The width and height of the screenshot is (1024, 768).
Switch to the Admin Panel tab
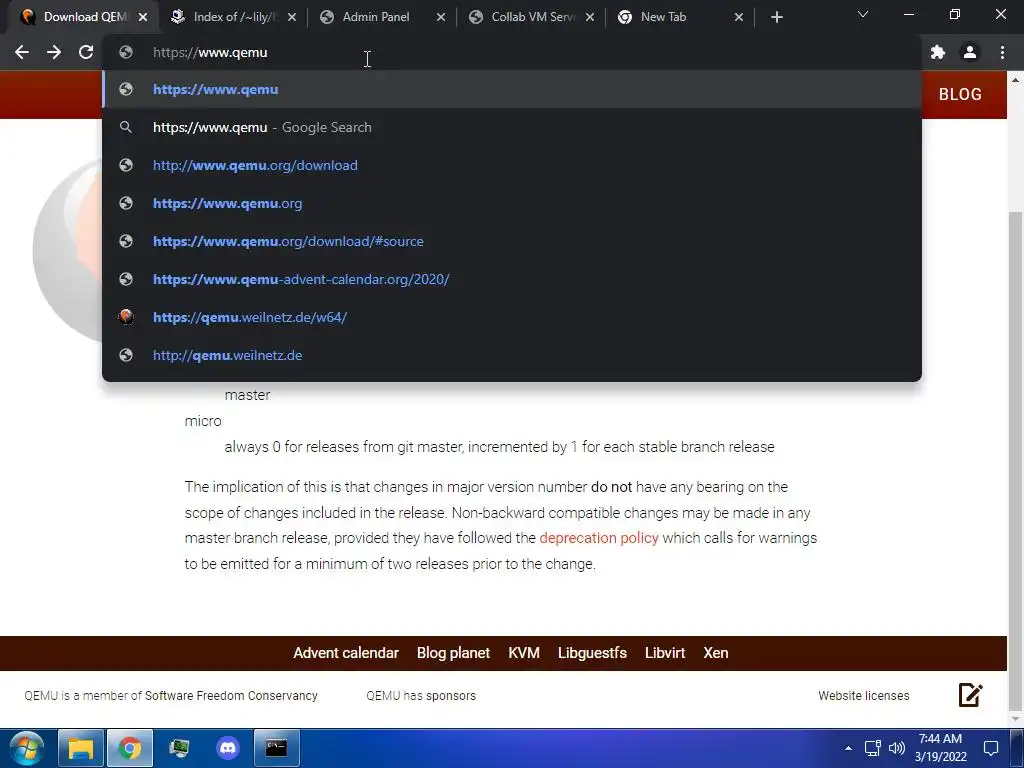pyautogui.click(x=382, y=17)
